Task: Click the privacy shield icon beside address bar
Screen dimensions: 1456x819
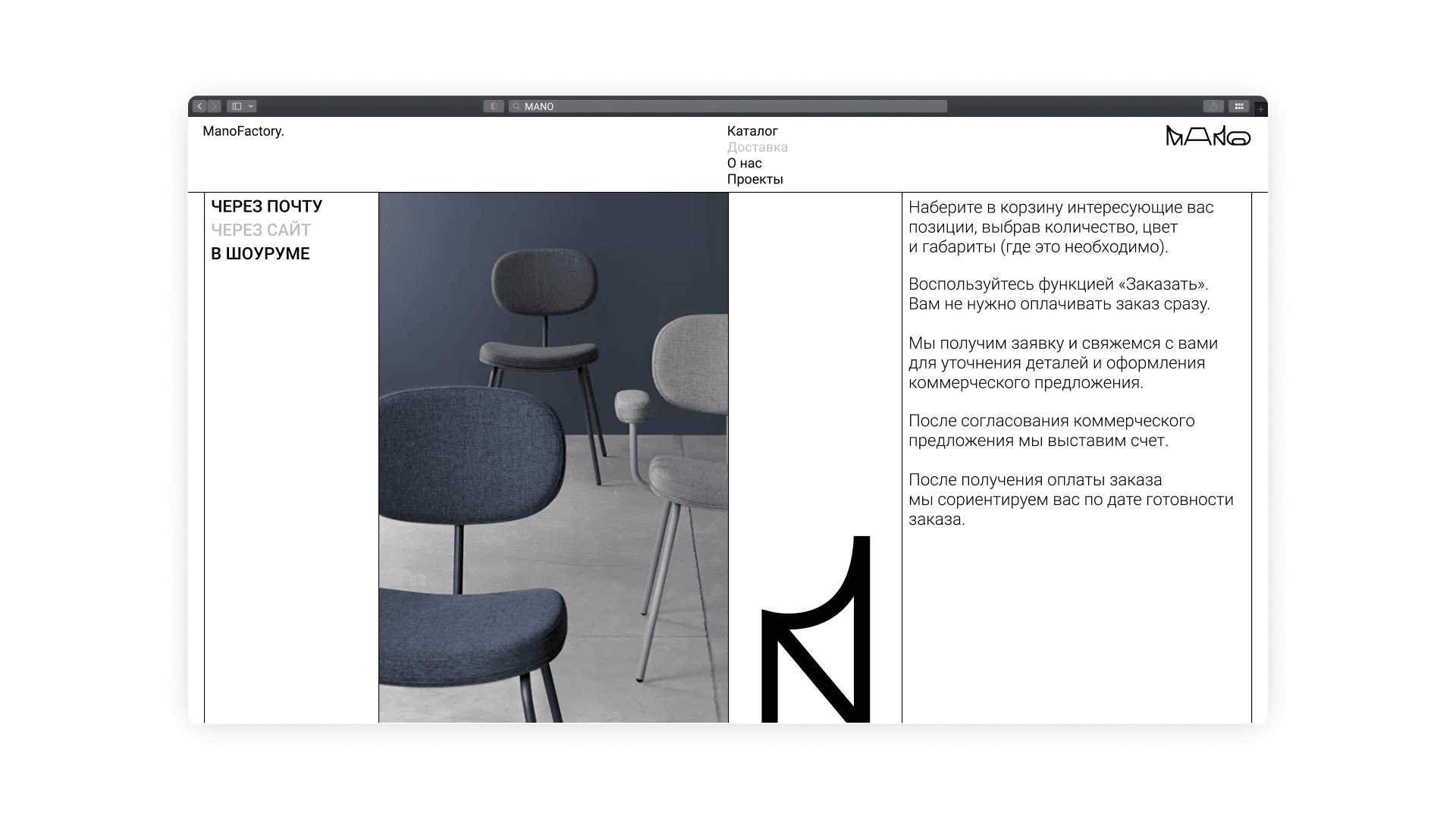Action: 494,106
